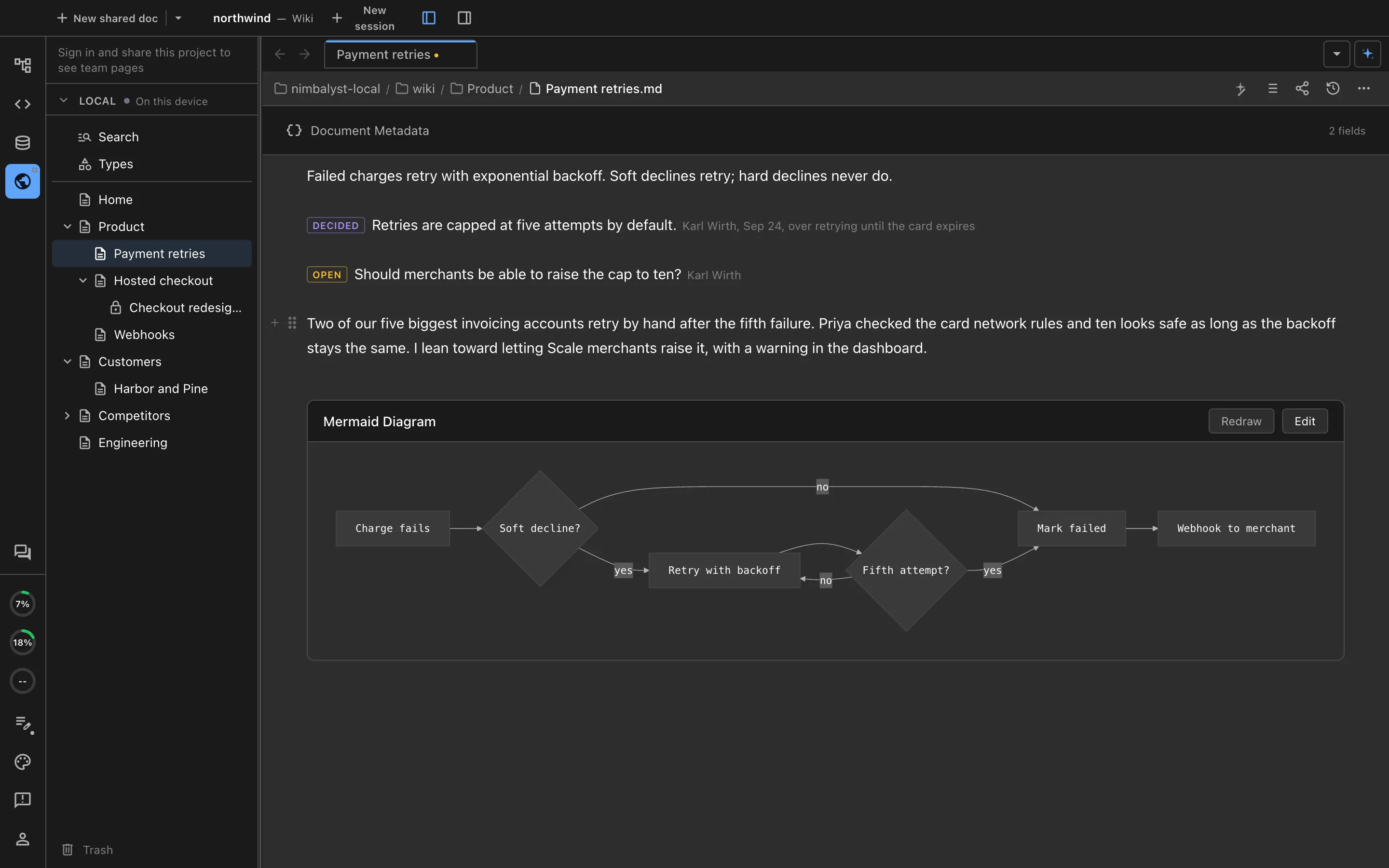
Task: Open the palette theme icon in left rail
Action: coord(22,762)
